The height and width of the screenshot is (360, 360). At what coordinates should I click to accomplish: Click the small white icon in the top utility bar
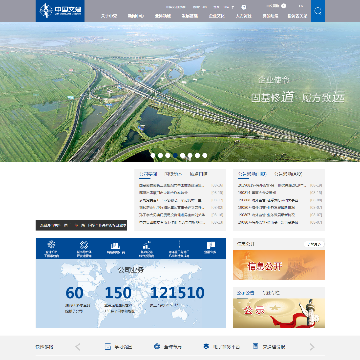pyautogui.click(x=244, y=7)
